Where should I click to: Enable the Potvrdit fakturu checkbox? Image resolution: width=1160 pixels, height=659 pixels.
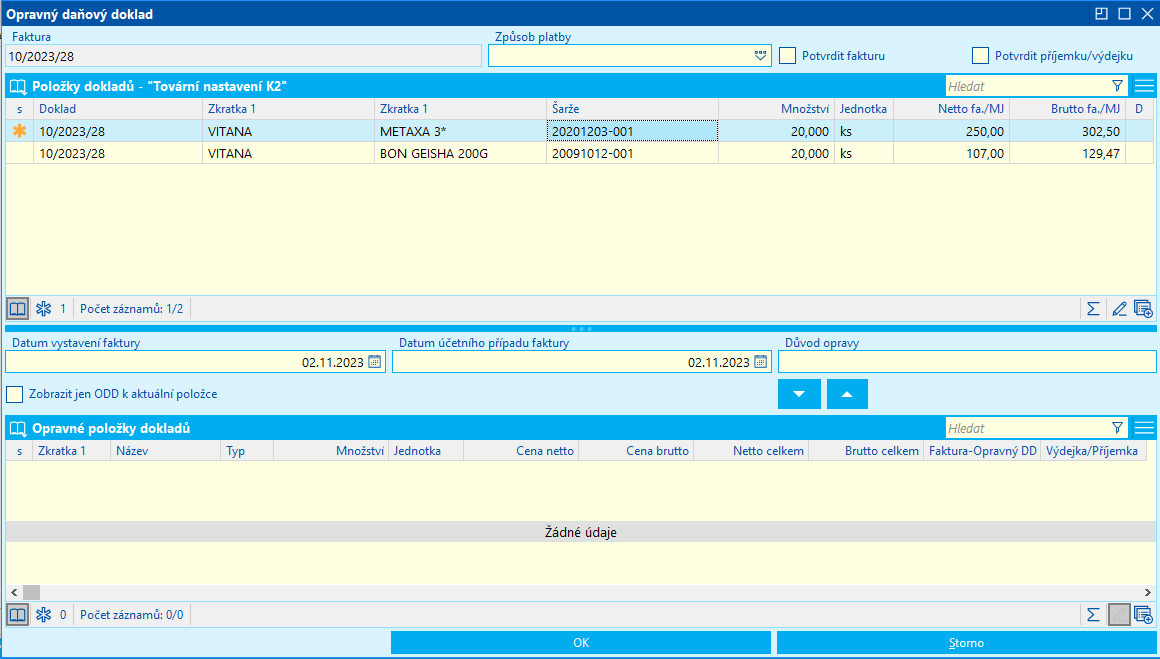[x=787, y=55]
